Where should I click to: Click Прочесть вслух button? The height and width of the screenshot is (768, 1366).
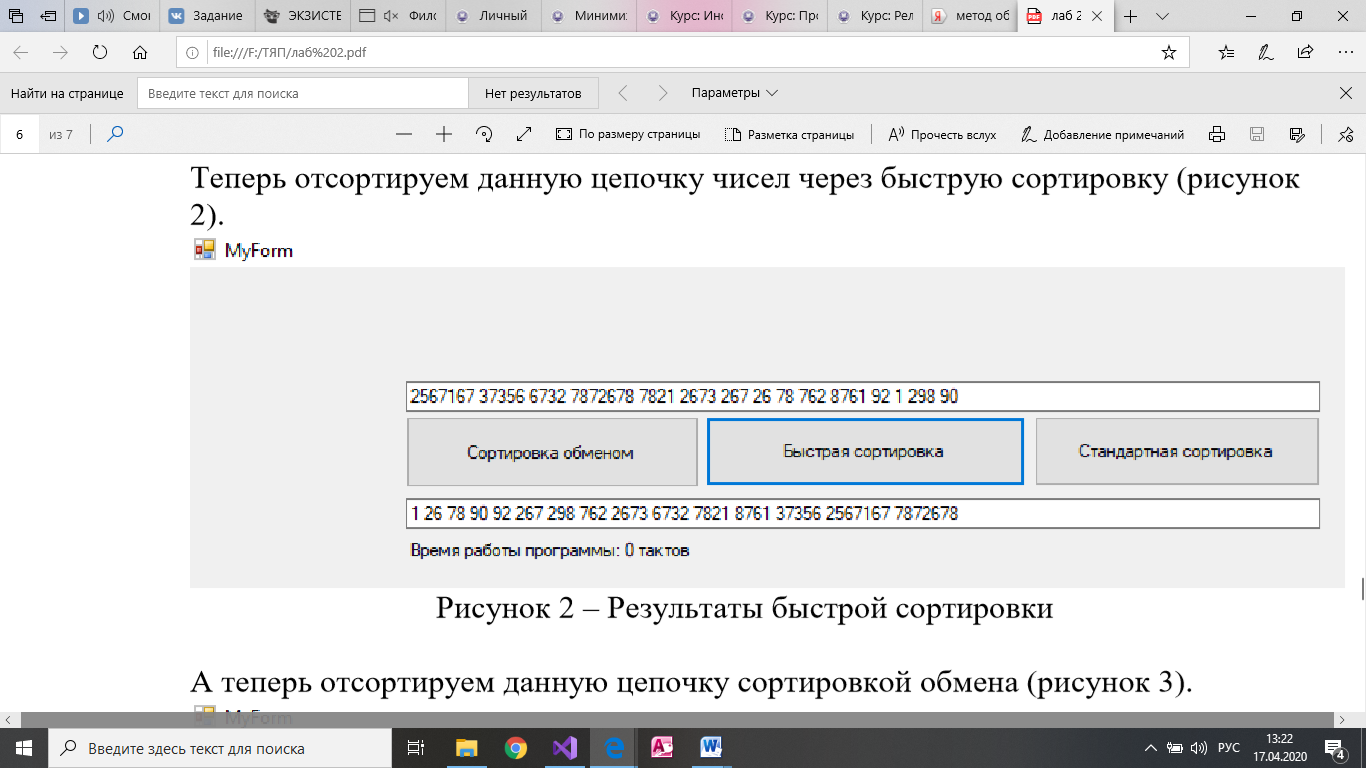coord(942,134)
